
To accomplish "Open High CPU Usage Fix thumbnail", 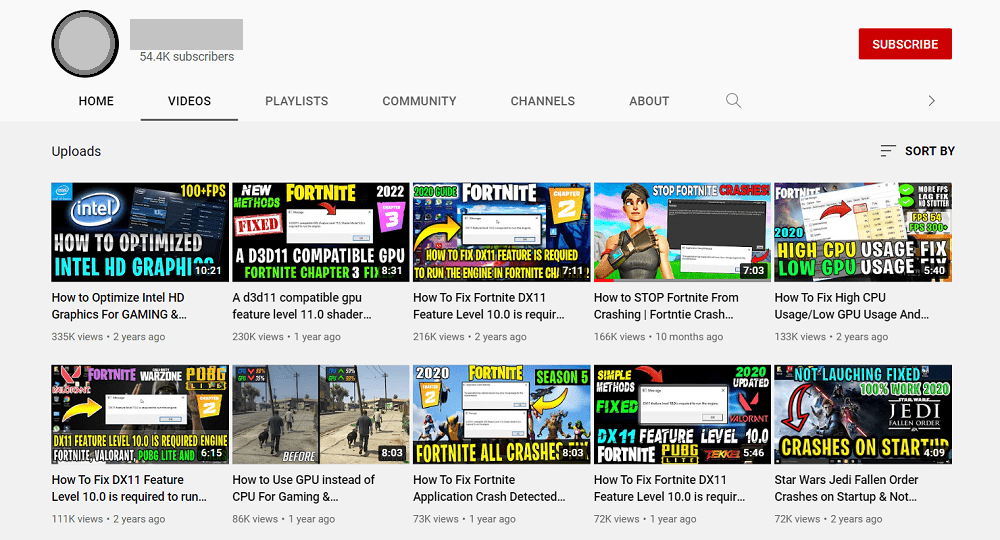I will (863, 232).
